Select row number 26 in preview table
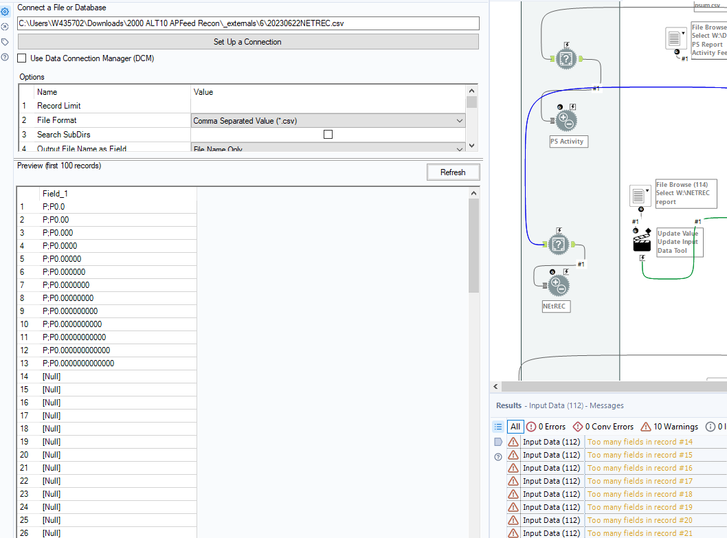This screenshot has height=538, width=727. [24, 533]
